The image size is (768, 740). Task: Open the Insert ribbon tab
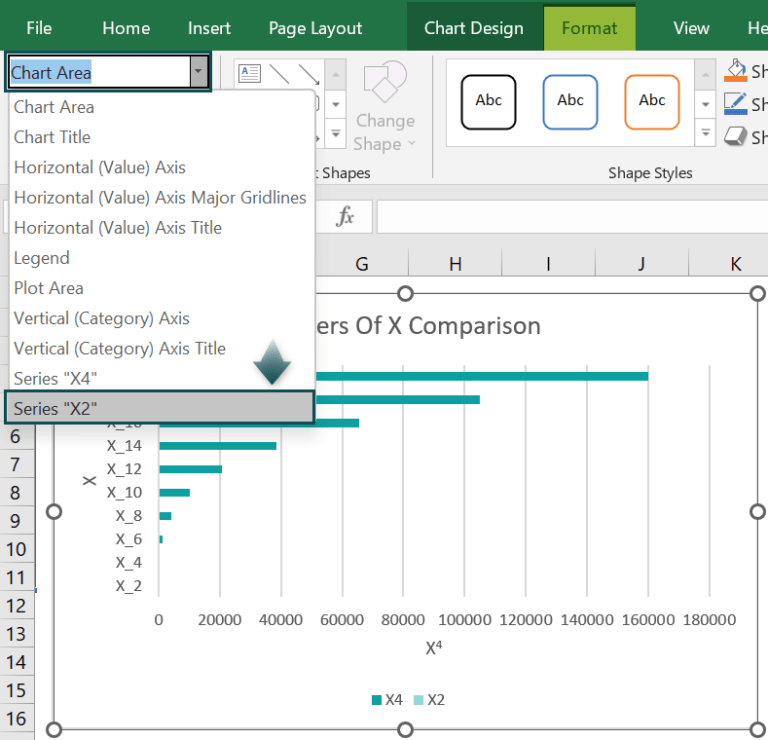tap(209, 28)
